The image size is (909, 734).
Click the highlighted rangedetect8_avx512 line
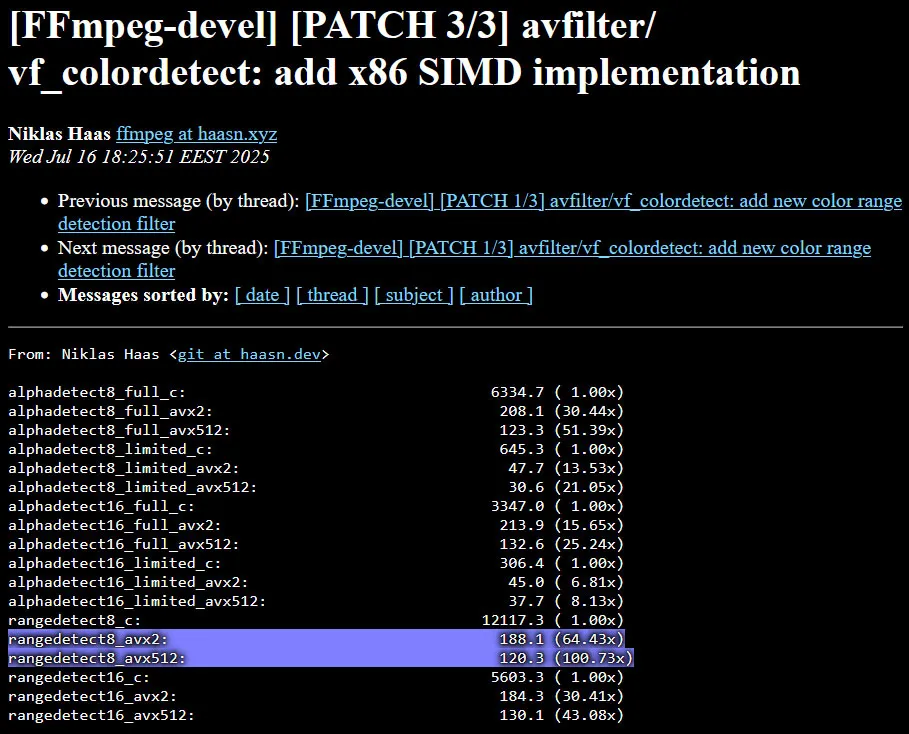[x=321, y=658]
